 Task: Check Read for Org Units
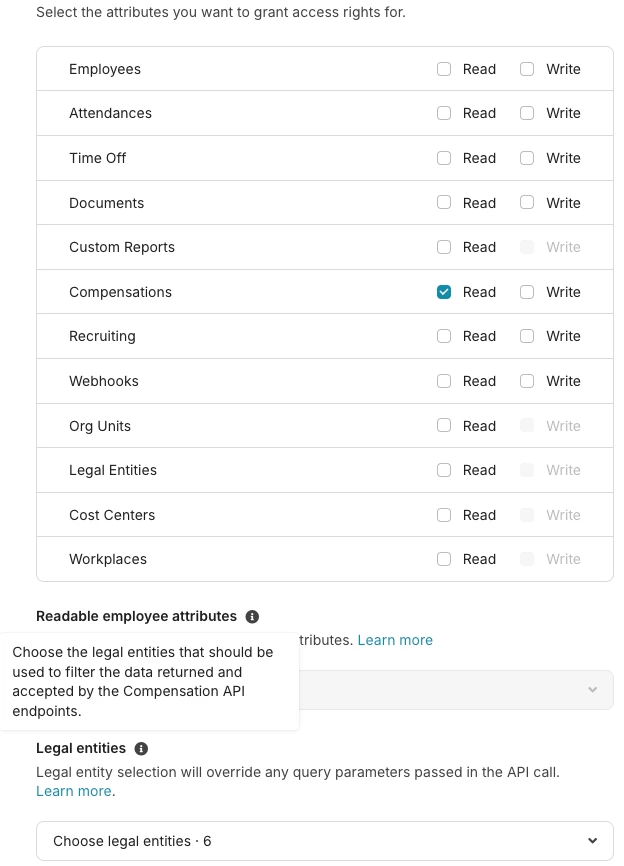[444, 425]
